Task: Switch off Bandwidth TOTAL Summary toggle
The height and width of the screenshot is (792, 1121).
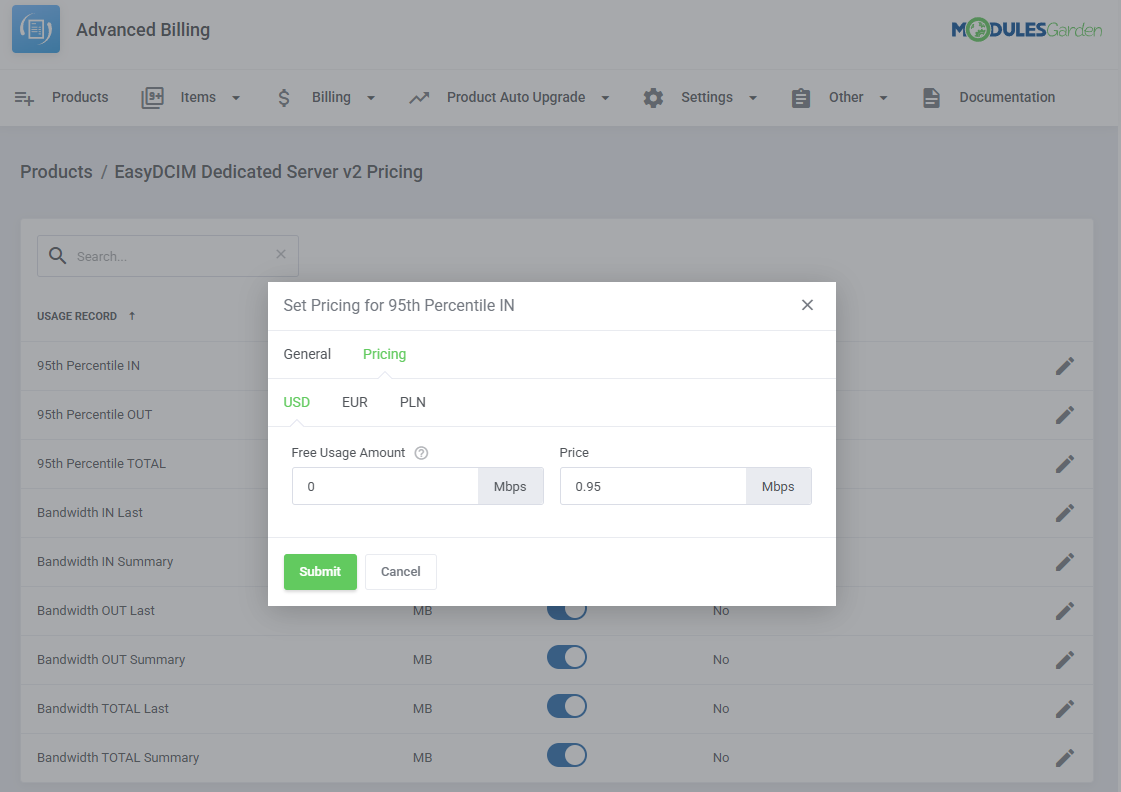Action: pos(566,756)
